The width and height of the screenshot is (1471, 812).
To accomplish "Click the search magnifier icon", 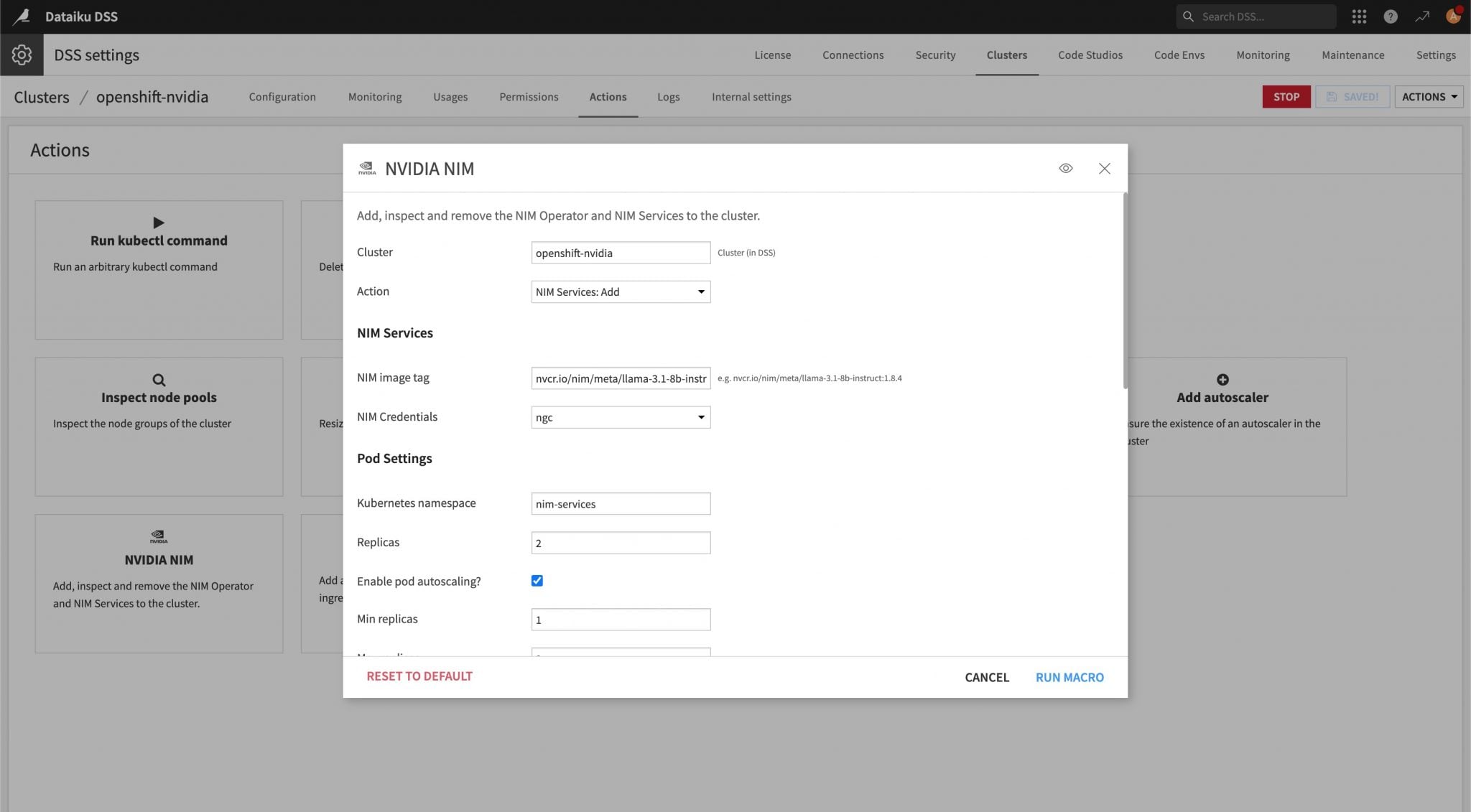I will click(1188, 17).
